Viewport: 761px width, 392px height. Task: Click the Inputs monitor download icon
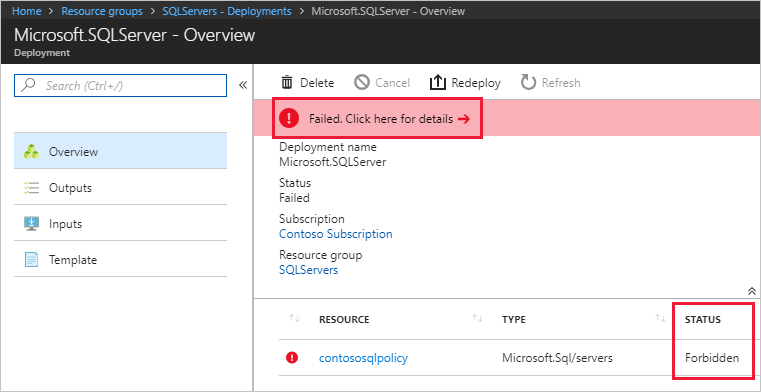coord(32,224)
